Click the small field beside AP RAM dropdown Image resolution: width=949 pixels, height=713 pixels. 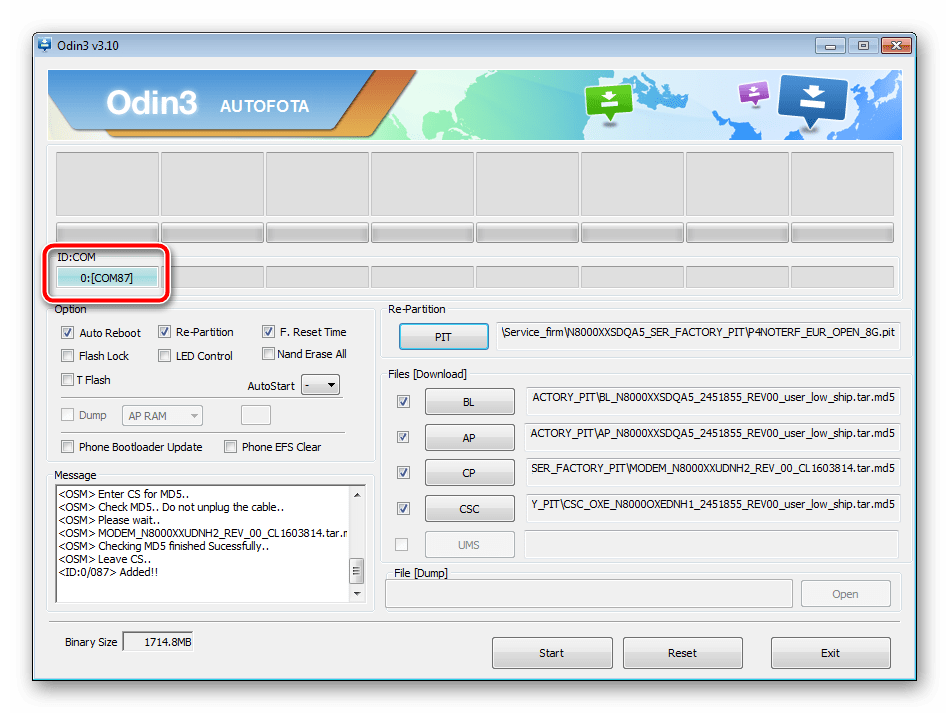point(256,415)
